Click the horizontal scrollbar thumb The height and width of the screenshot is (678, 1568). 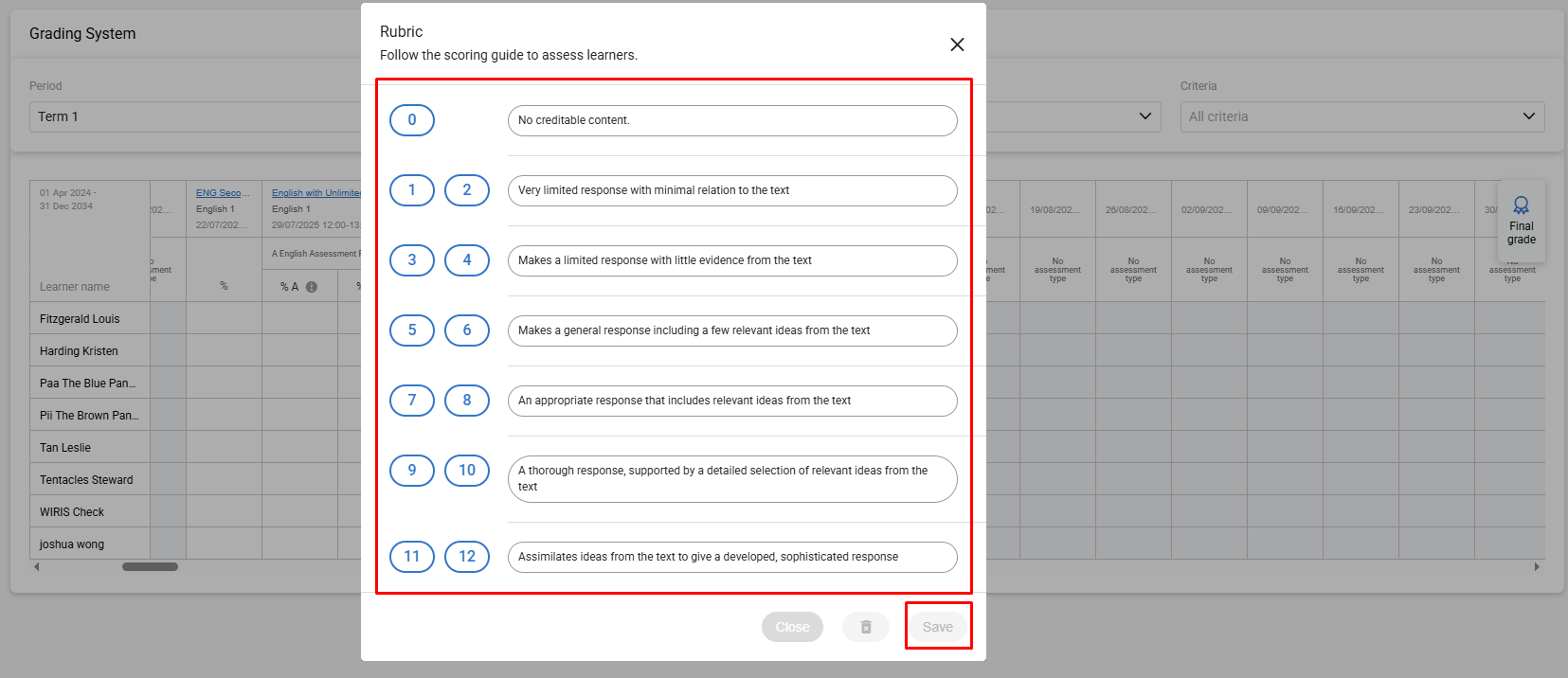coord(150,567)
